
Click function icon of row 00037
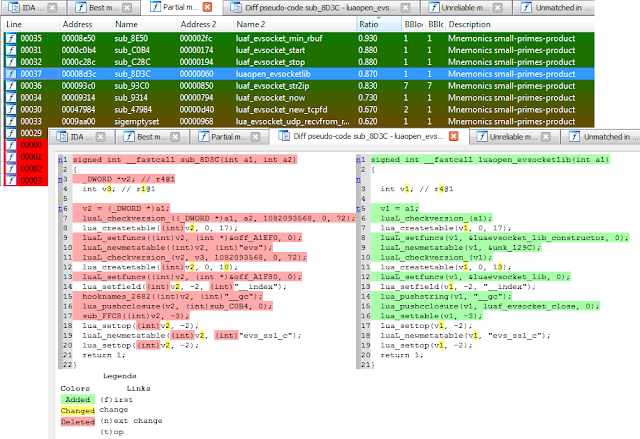pyautogui.click(x=11, y=74)
